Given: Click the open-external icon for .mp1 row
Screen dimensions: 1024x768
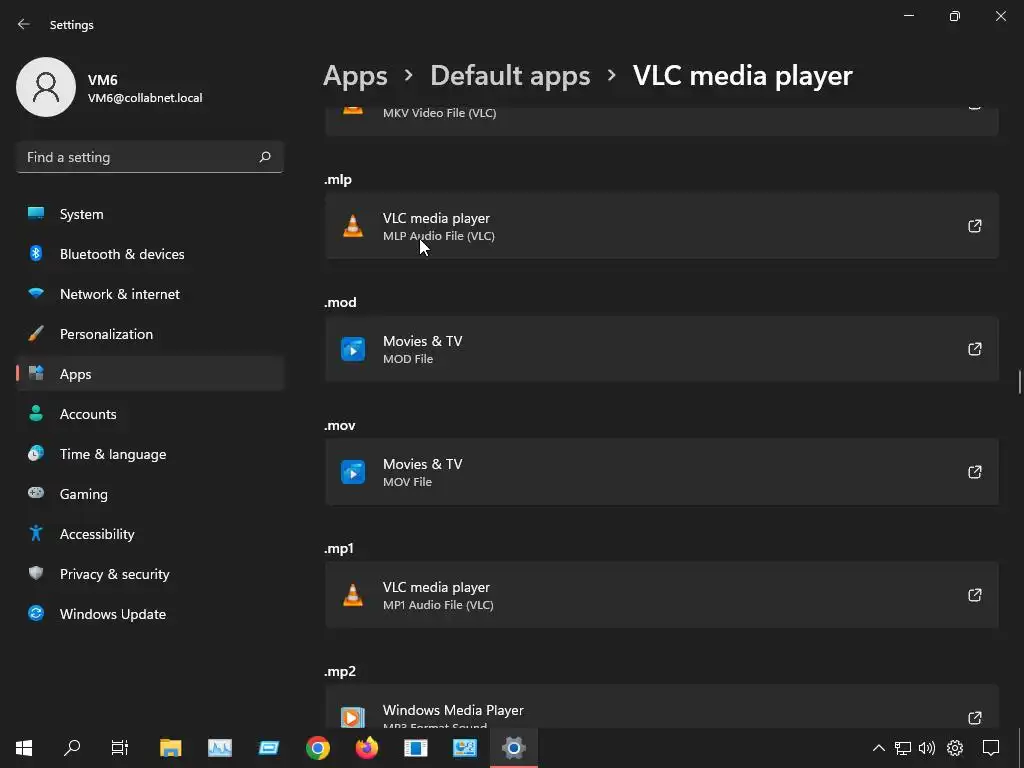Looking at the screenshot, I should coord(974,595).
